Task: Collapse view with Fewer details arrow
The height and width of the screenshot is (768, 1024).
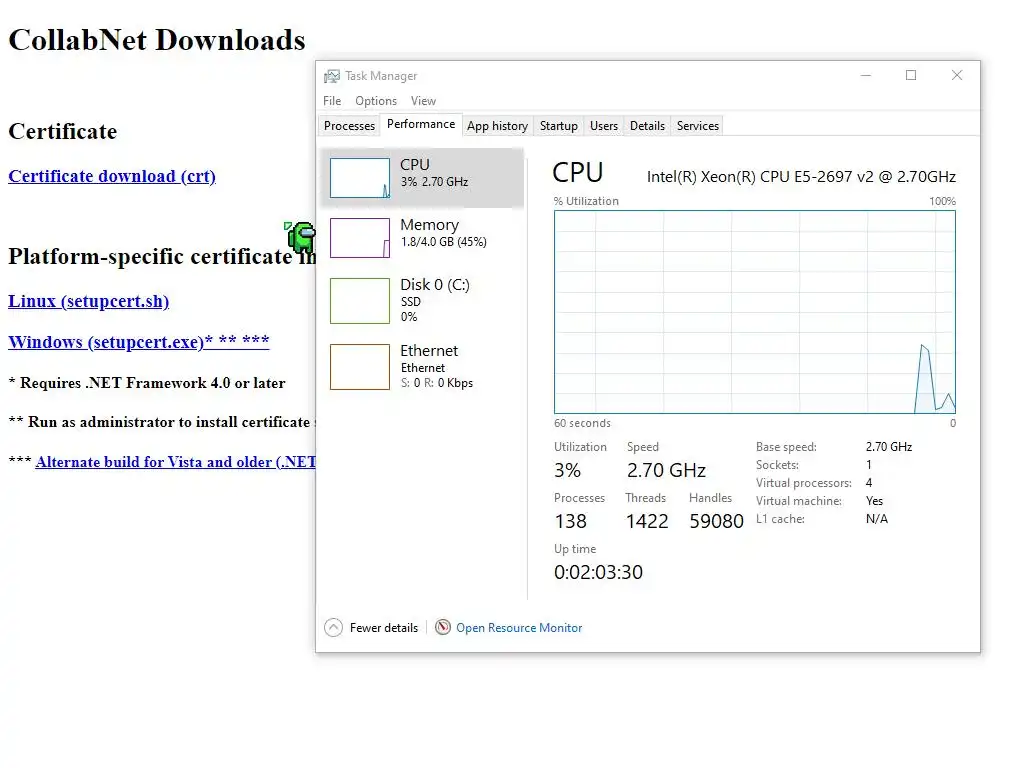Action: pyautogui.click(x=333, y=628)
